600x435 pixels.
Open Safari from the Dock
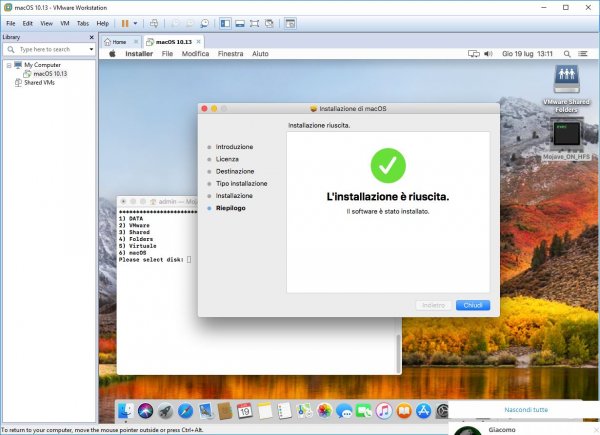185,411
